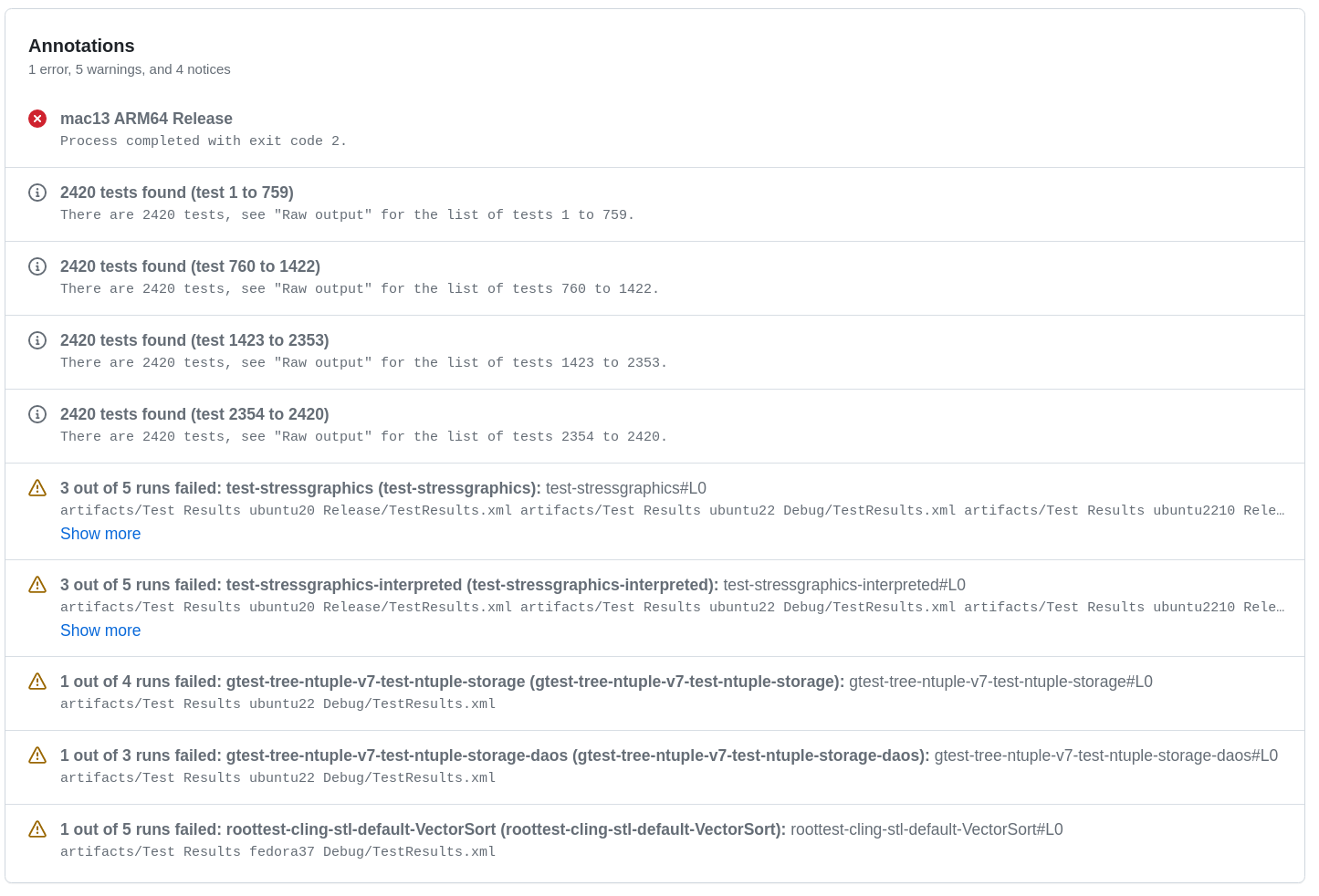The height and width of the screenshot is (896, 1319).
Task: Click the red error icon for mac13 ARM64
Action: [37, 119]
